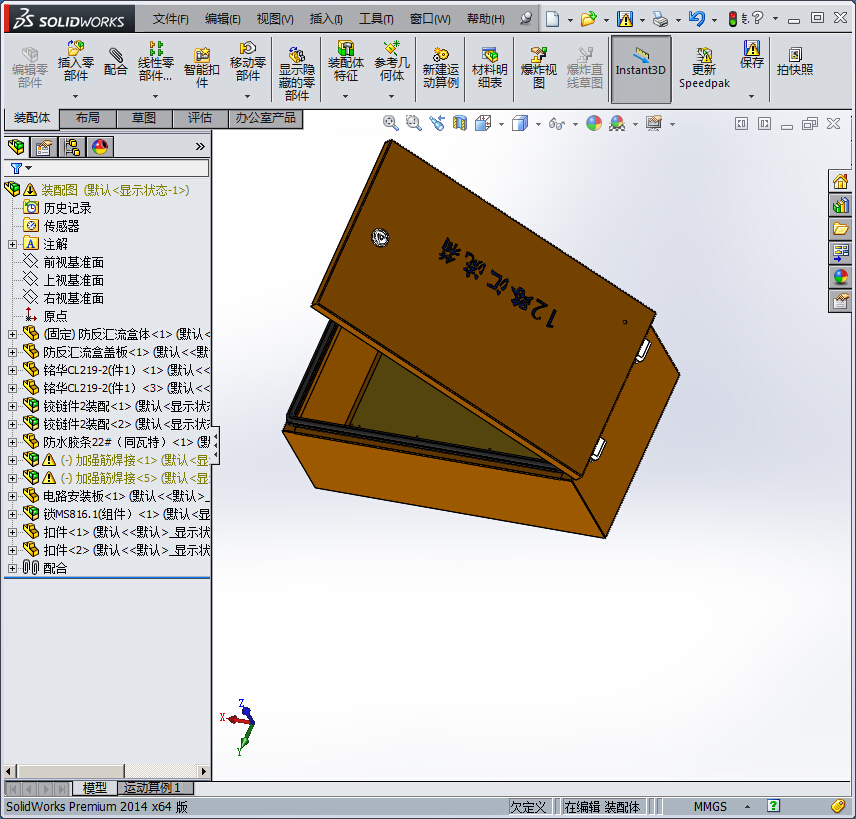Image resolution: width=856 pixels, height=819 pixels.
Task: Click Update Speedpak (更新 Speedpak) icon
Action: coord(704,68)
